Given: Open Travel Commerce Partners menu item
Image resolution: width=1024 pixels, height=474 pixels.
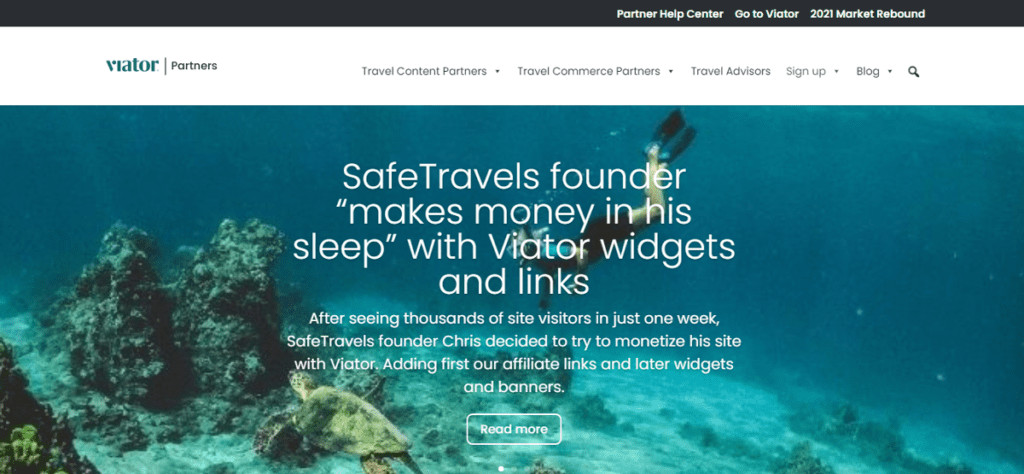Looking at the screenshot, I should coord(588,71).
